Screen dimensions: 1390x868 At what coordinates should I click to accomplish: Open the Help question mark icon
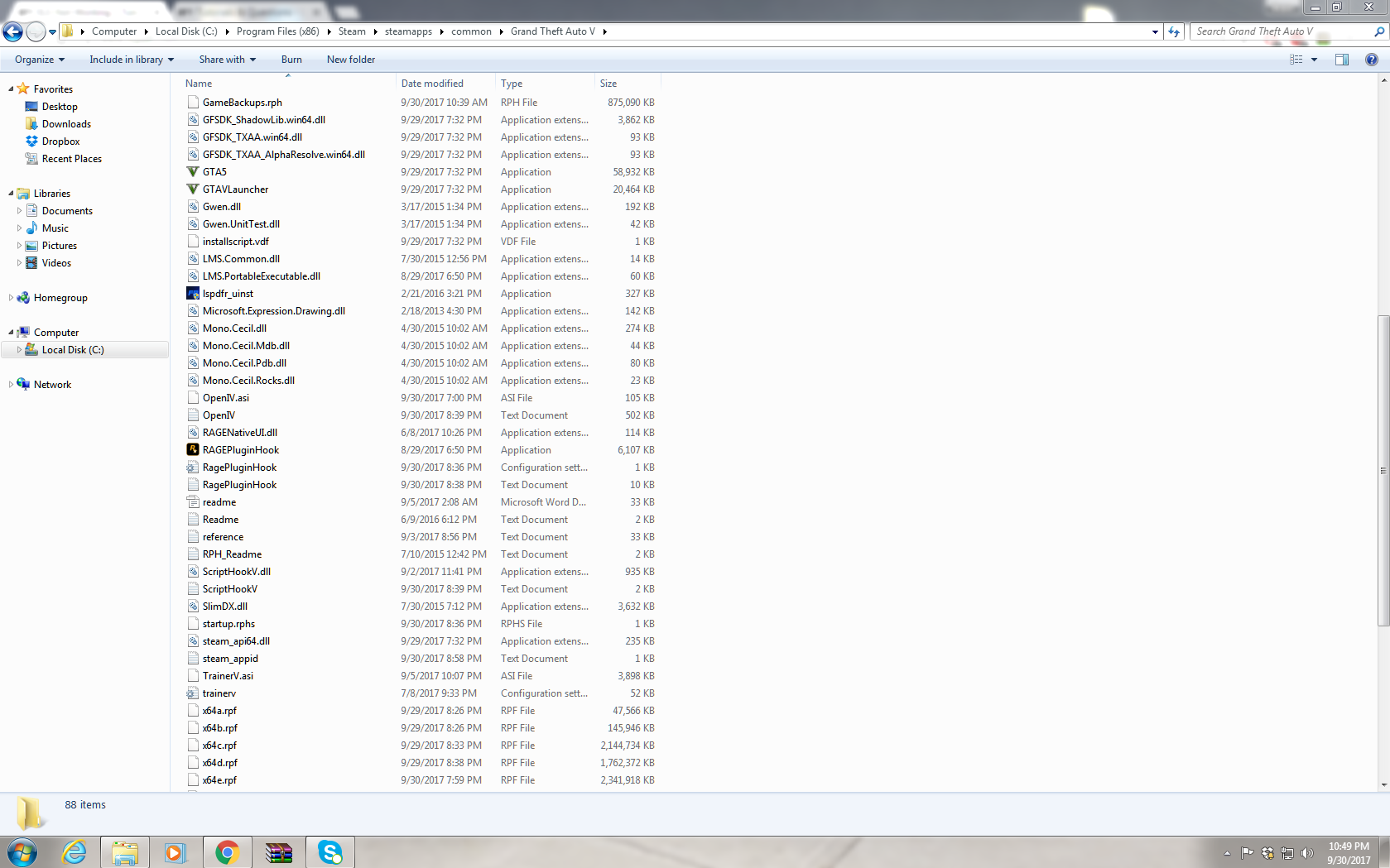pyautogui.click(x=1372, y=60)
